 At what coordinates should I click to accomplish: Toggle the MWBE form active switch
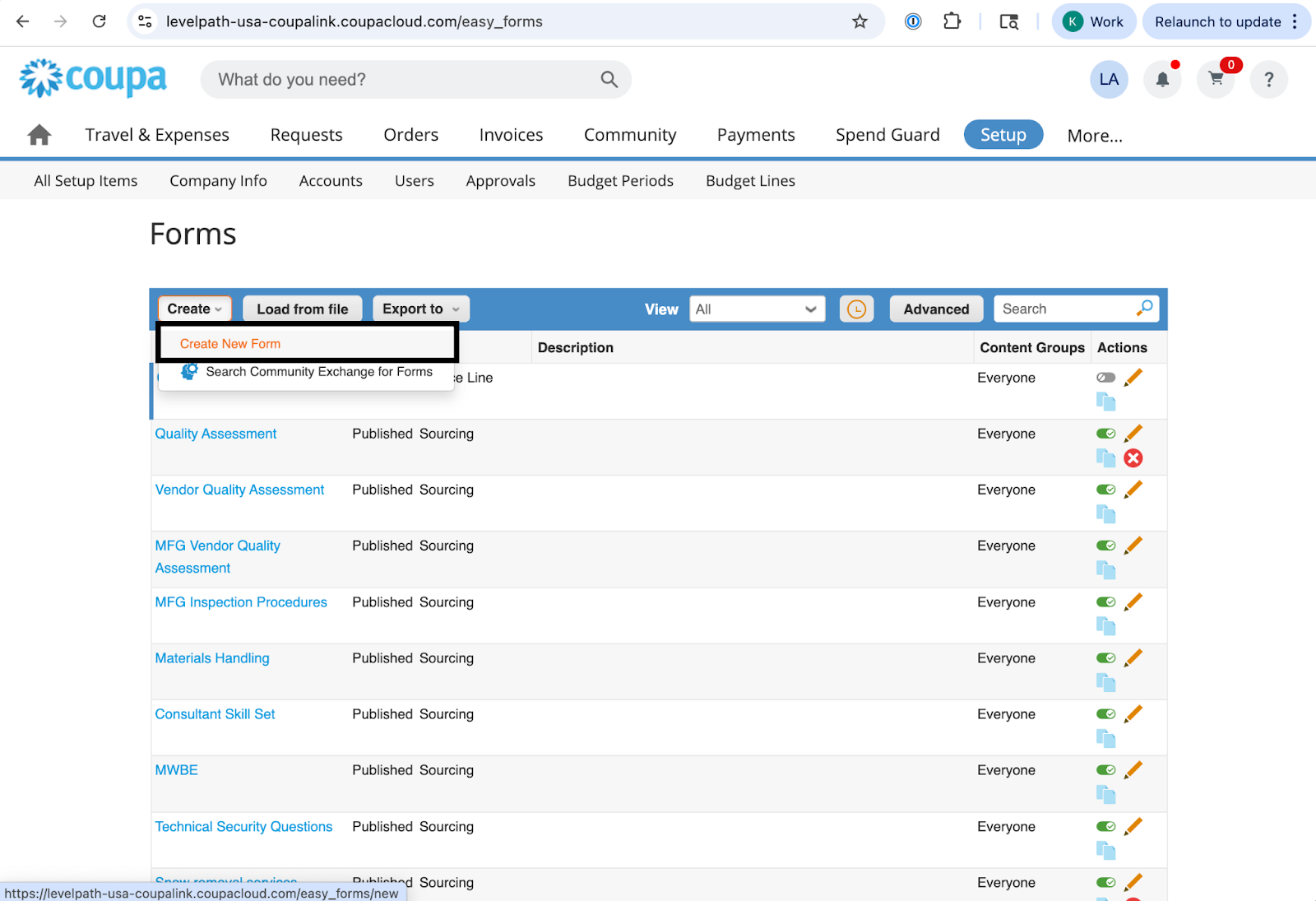(x=1105, y=770)
